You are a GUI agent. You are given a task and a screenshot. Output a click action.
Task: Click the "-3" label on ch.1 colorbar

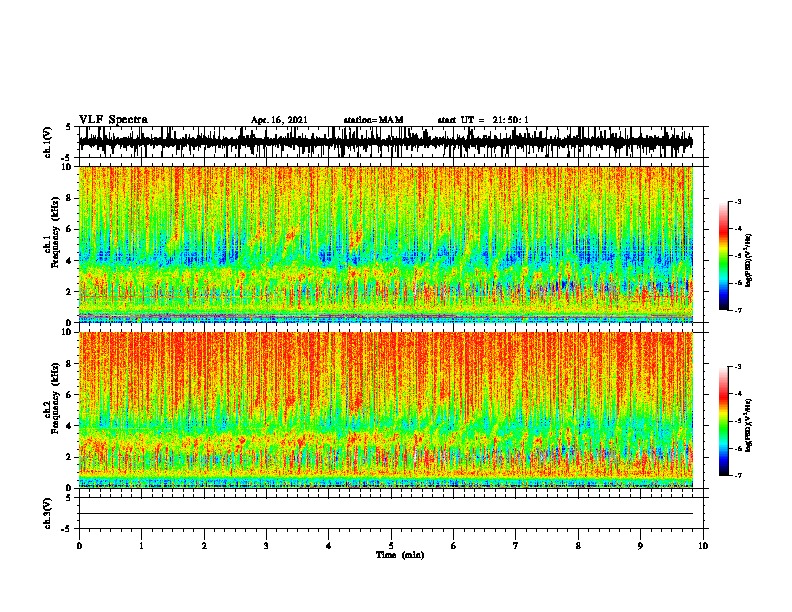[737, 202]
